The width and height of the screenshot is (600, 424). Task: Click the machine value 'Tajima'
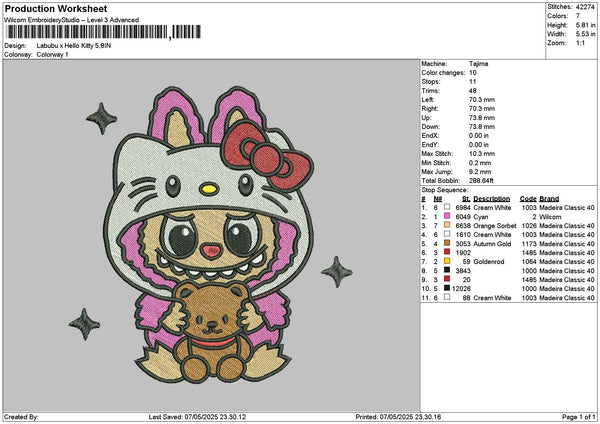click(x=479, y=64)
